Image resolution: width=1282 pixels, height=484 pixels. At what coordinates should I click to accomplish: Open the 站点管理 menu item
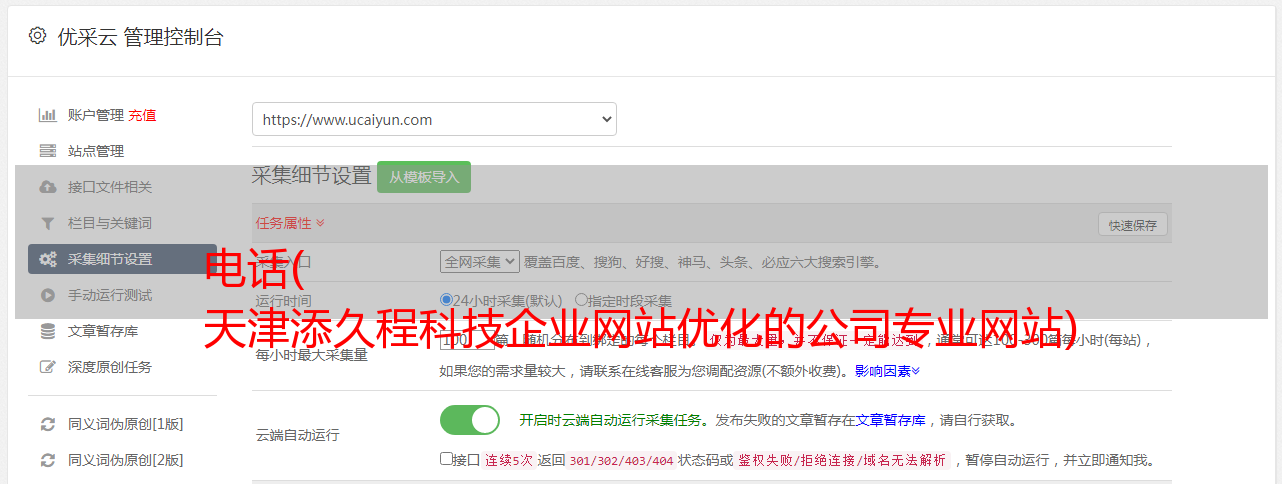pyautogui.click(x=96, y=151)
